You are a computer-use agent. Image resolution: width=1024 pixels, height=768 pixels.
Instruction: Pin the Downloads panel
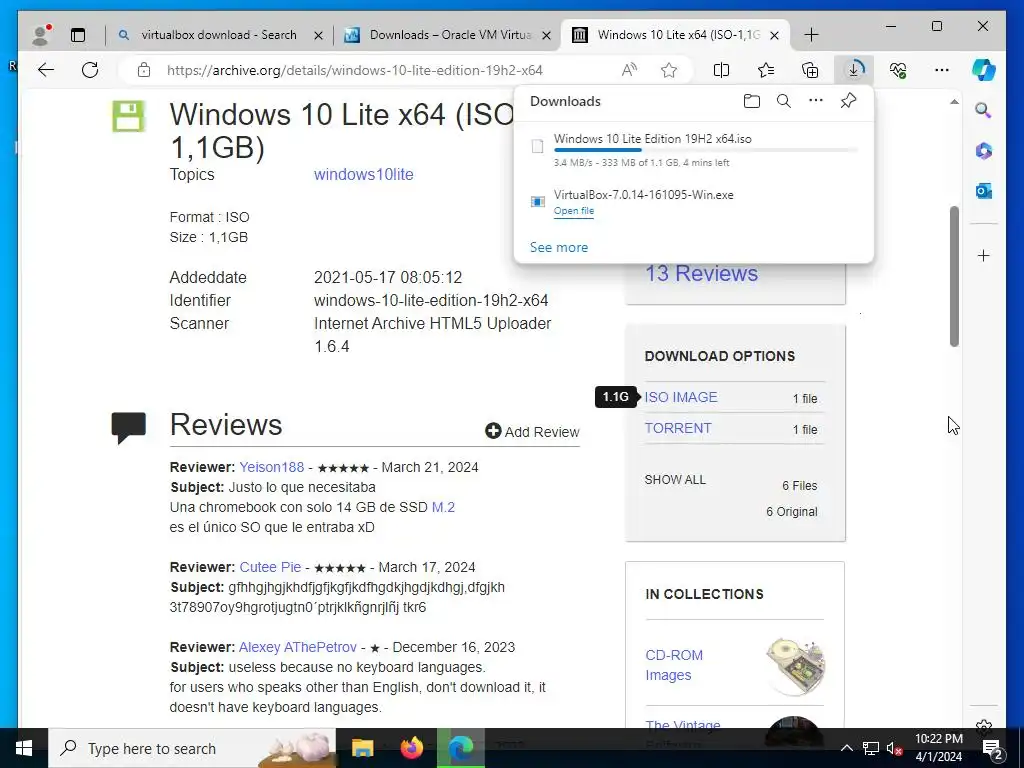click(848, 101)
